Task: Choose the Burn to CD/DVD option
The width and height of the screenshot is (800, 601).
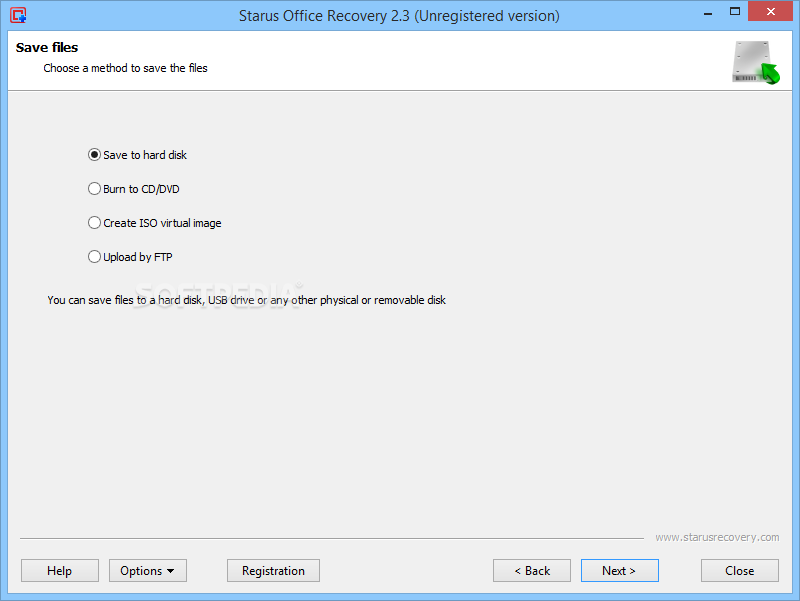Action: (134, 189)
